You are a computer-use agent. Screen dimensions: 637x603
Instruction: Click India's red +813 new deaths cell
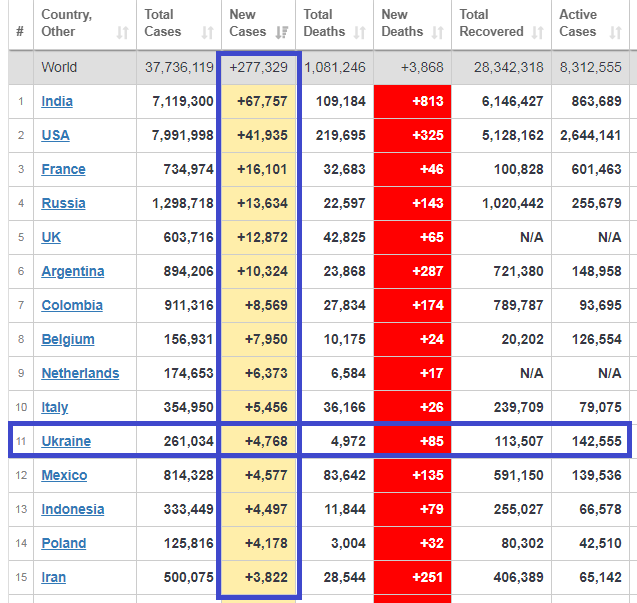tap(412, 102)
